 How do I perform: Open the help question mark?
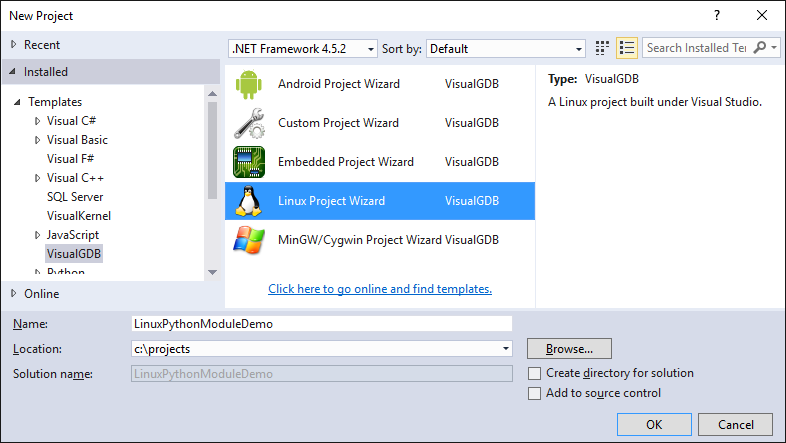717,15
